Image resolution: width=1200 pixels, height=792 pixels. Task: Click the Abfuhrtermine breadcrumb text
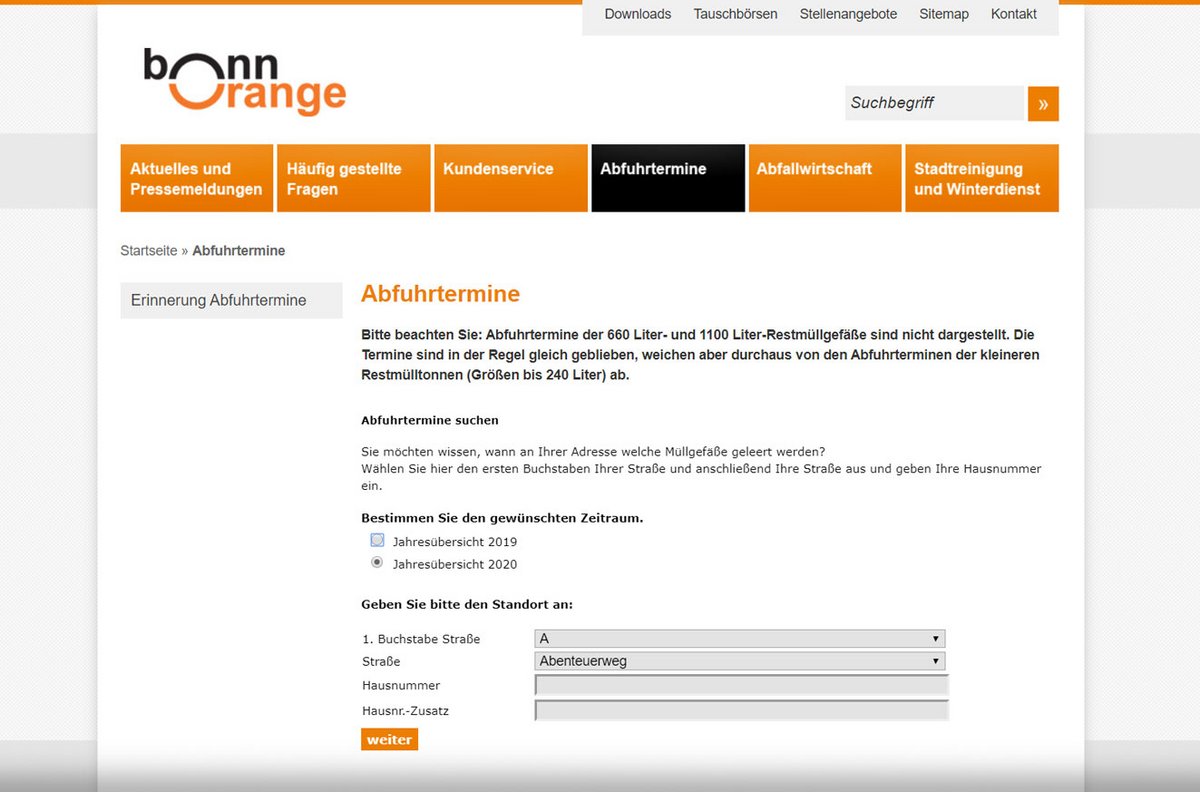coord(239,251)
